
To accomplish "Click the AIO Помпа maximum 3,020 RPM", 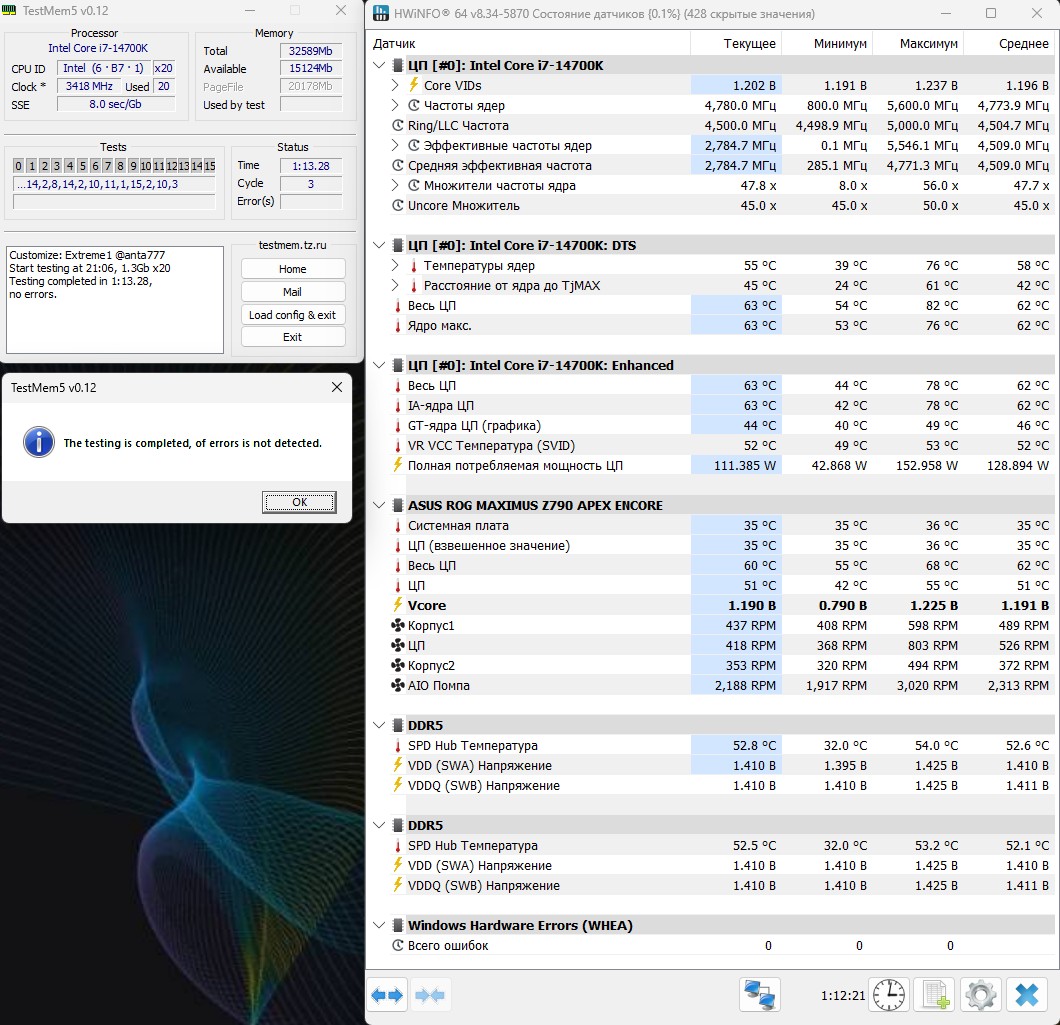I will click(927, 685).
